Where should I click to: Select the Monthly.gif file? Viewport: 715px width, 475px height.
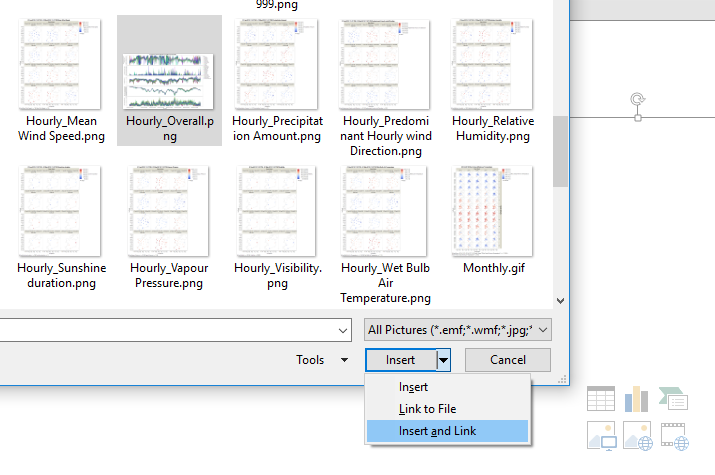tap(493, 220)
